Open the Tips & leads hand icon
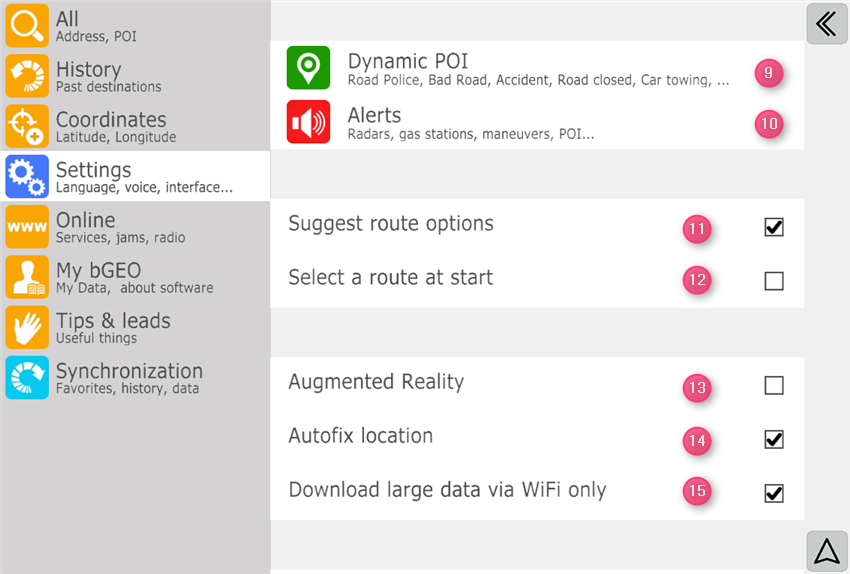 pos(27,328)
